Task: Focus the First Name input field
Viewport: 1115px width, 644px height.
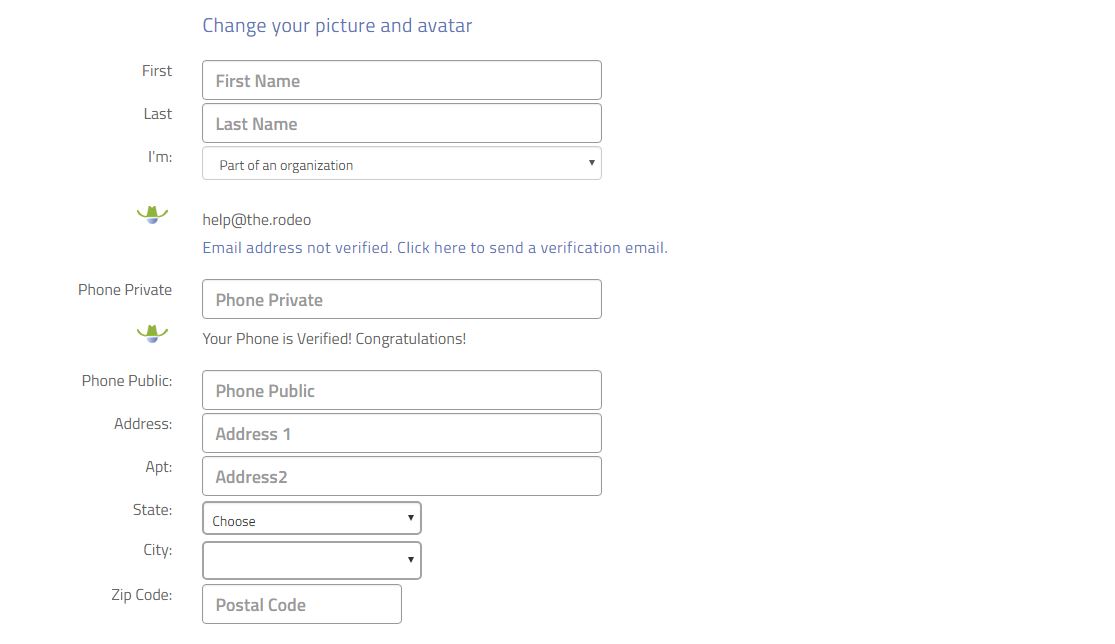Action: click(x=402, y=80)
